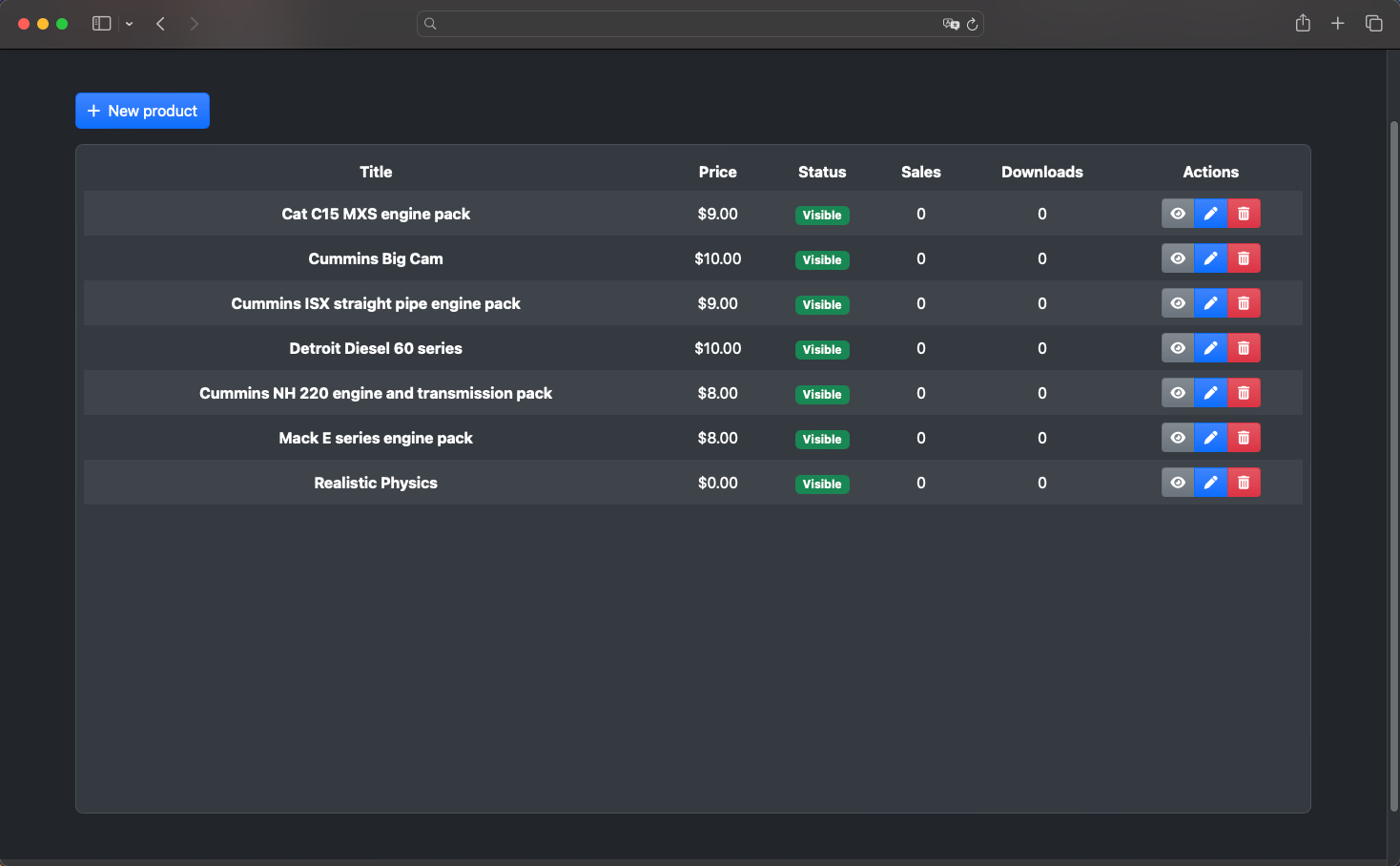Delete the Cummins Big Cam product
The image size is (1400, 866).
click(x=1244, y=258)
